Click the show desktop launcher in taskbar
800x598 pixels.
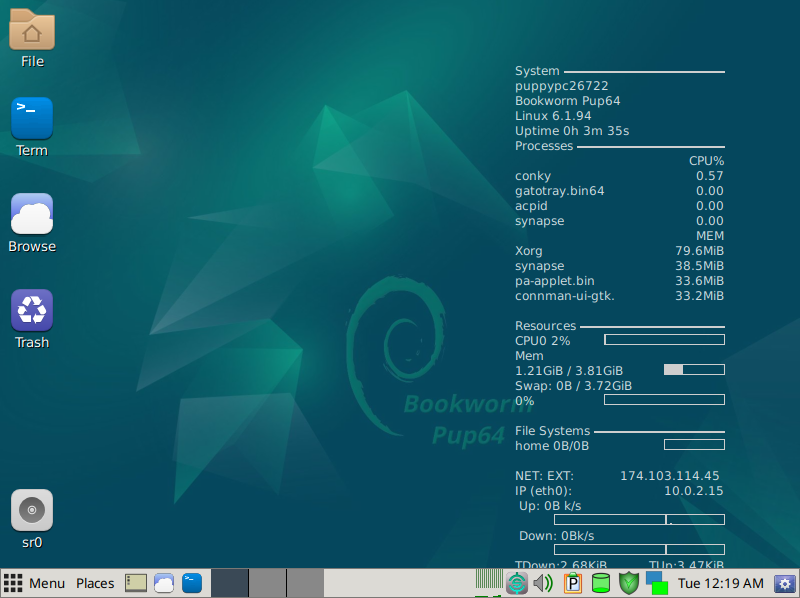136,583
